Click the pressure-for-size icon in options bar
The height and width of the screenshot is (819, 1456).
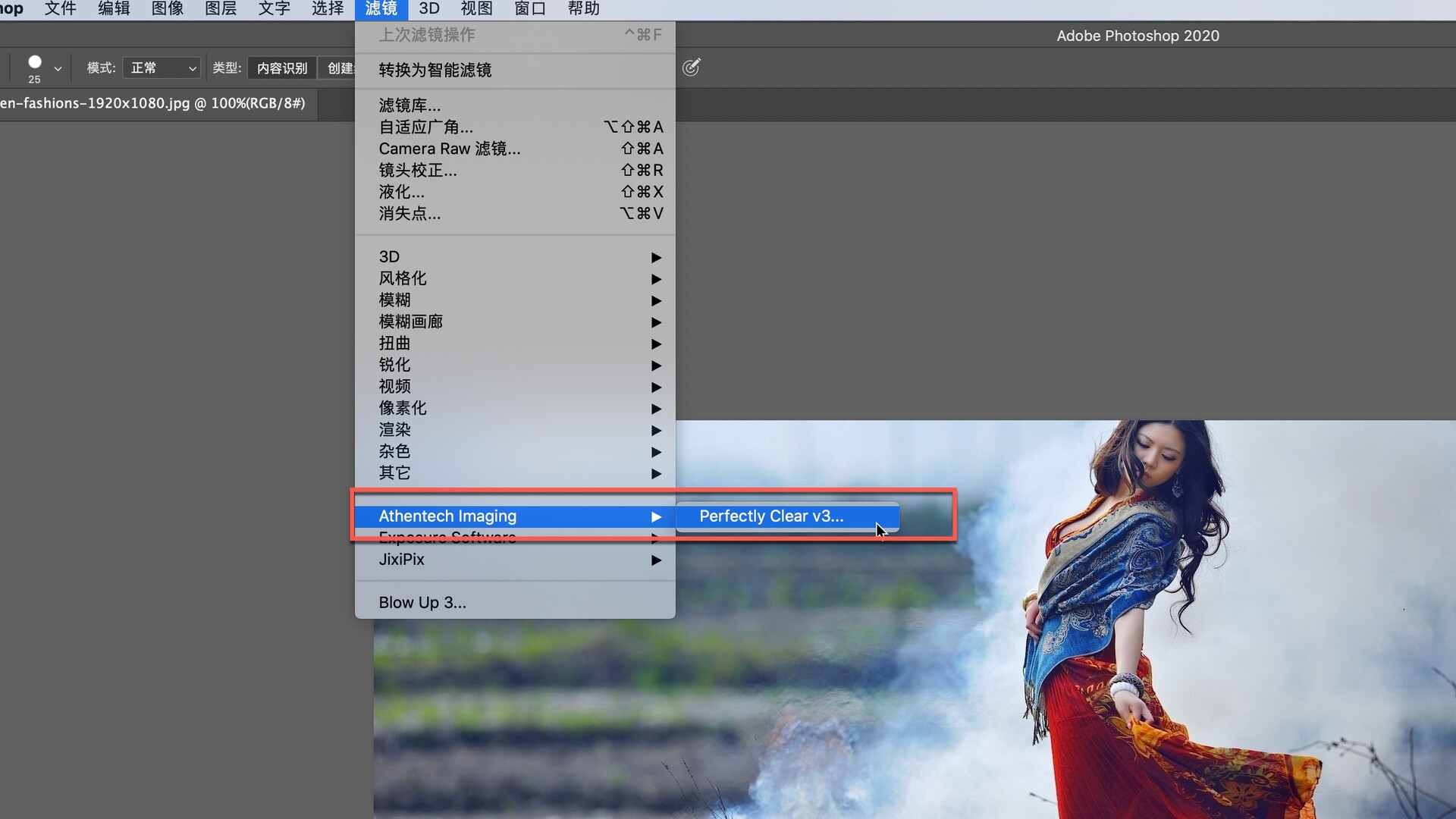pyautogui.click(x=691, y=67)
